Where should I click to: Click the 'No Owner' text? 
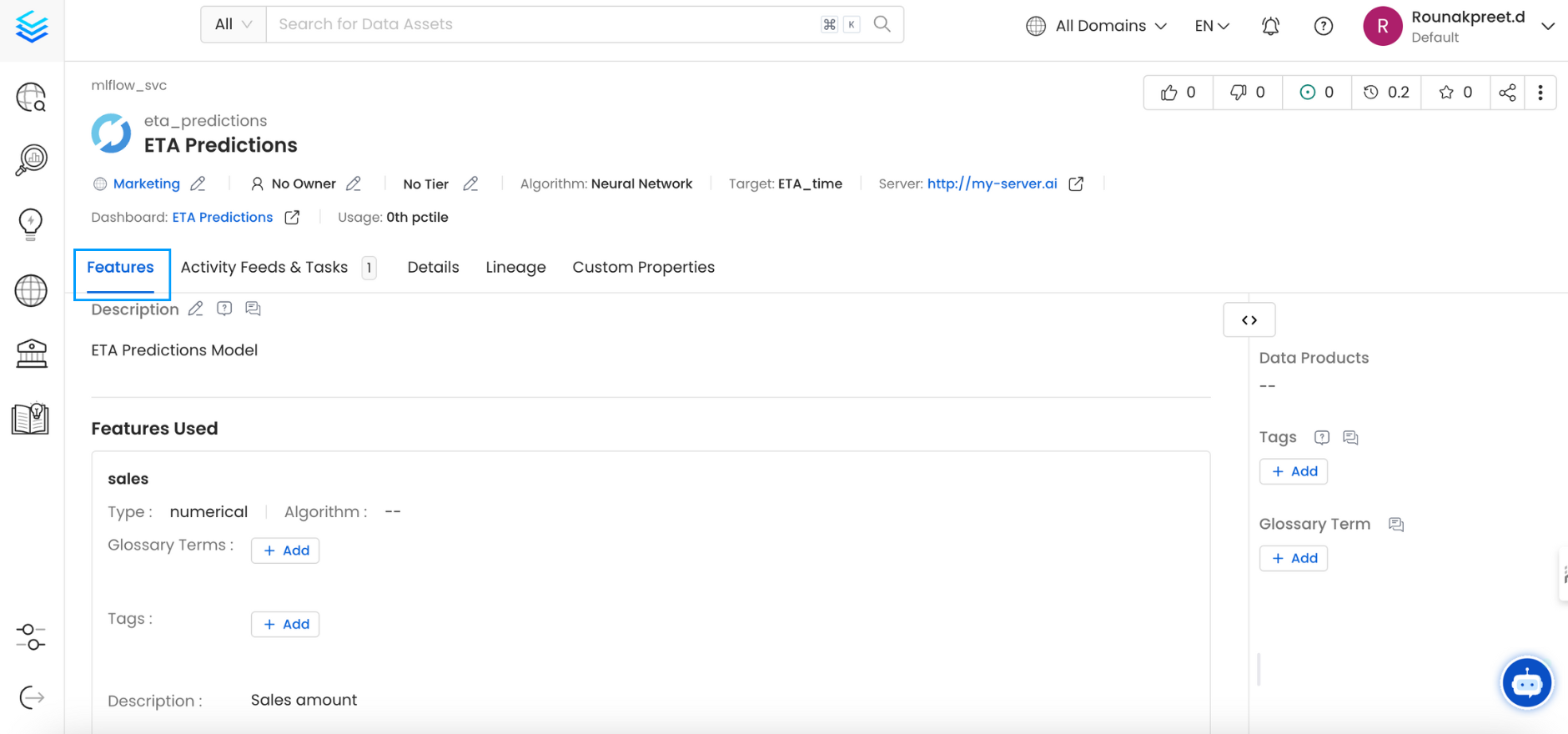[x=304, y=183]
